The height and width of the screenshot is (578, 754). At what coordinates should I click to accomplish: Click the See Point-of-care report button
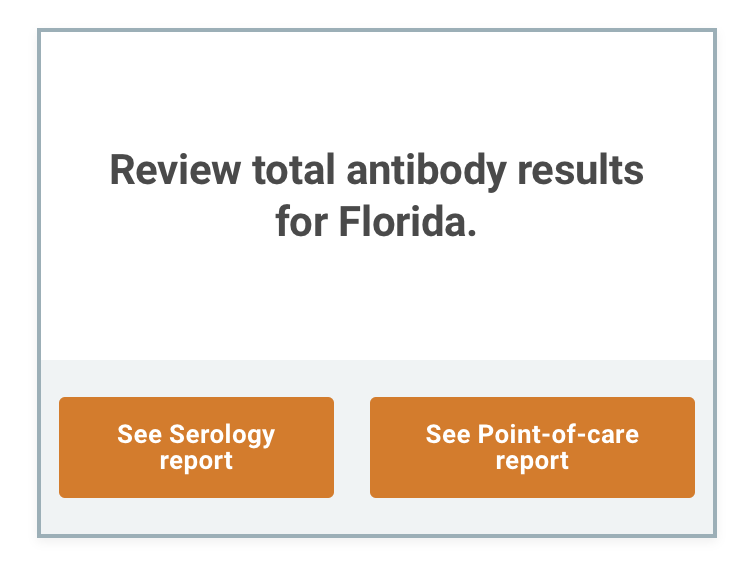tap(532, 447)
